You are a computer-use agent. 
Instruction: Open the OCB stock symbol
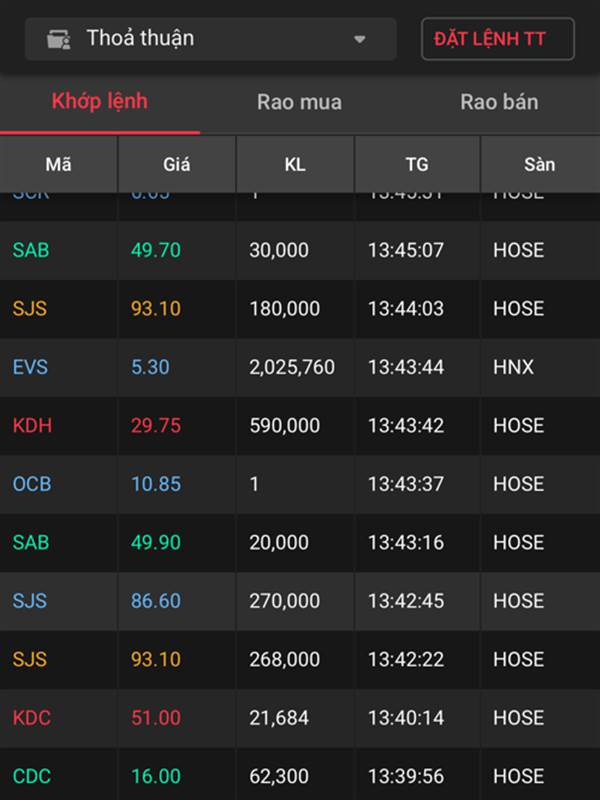coord(32,484)
